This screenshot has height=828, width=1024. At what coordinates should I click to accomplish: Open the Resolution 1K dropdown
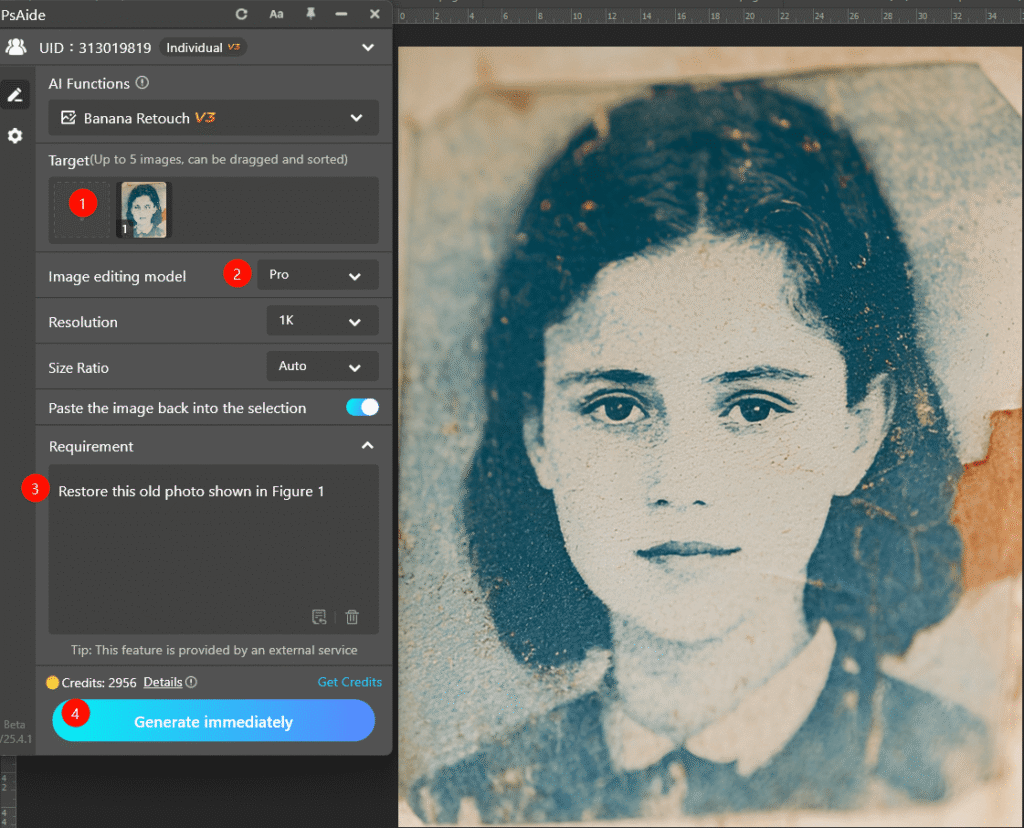pos(322,321)
